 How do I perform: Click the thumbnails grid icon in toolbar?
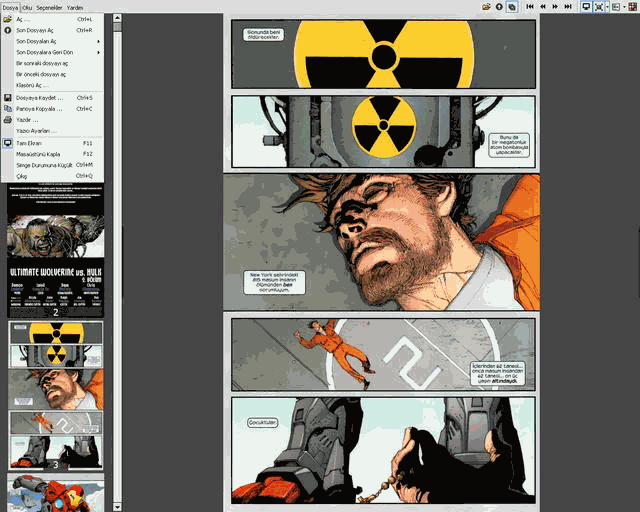[x=633, y=7]
